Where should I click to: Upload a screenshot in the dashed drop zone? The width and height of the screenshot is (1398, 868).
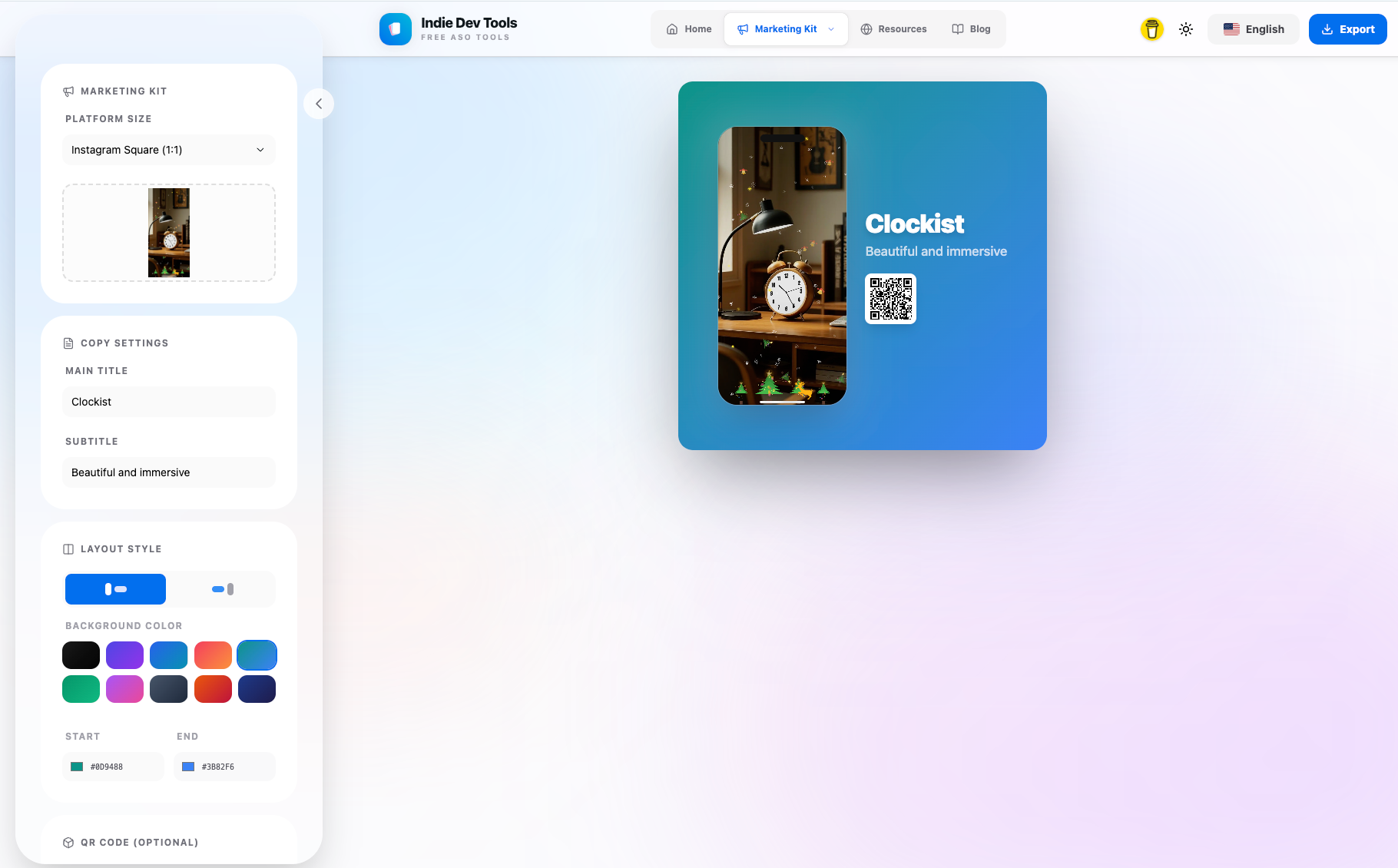point(168,232)
